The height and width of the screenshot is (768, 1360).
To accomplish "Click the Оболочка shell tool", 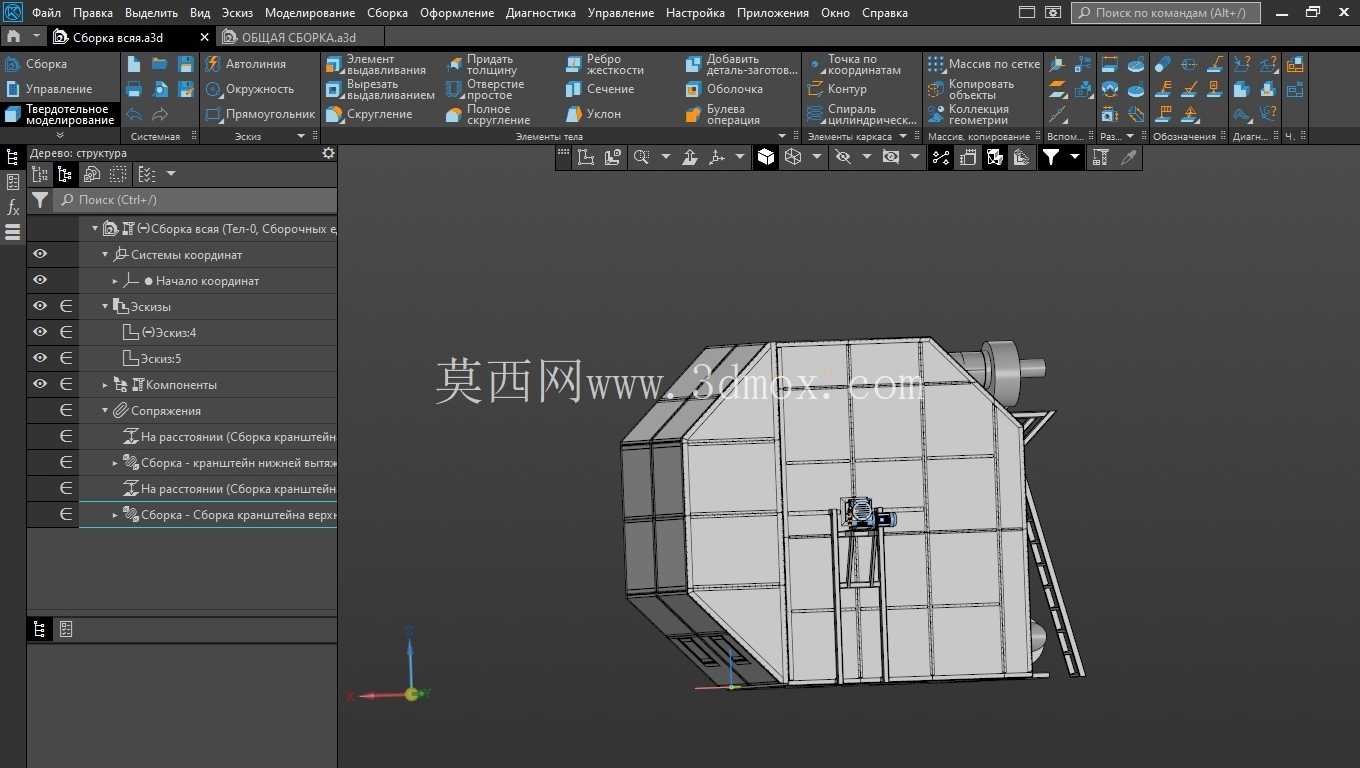I will click(724, 89).
